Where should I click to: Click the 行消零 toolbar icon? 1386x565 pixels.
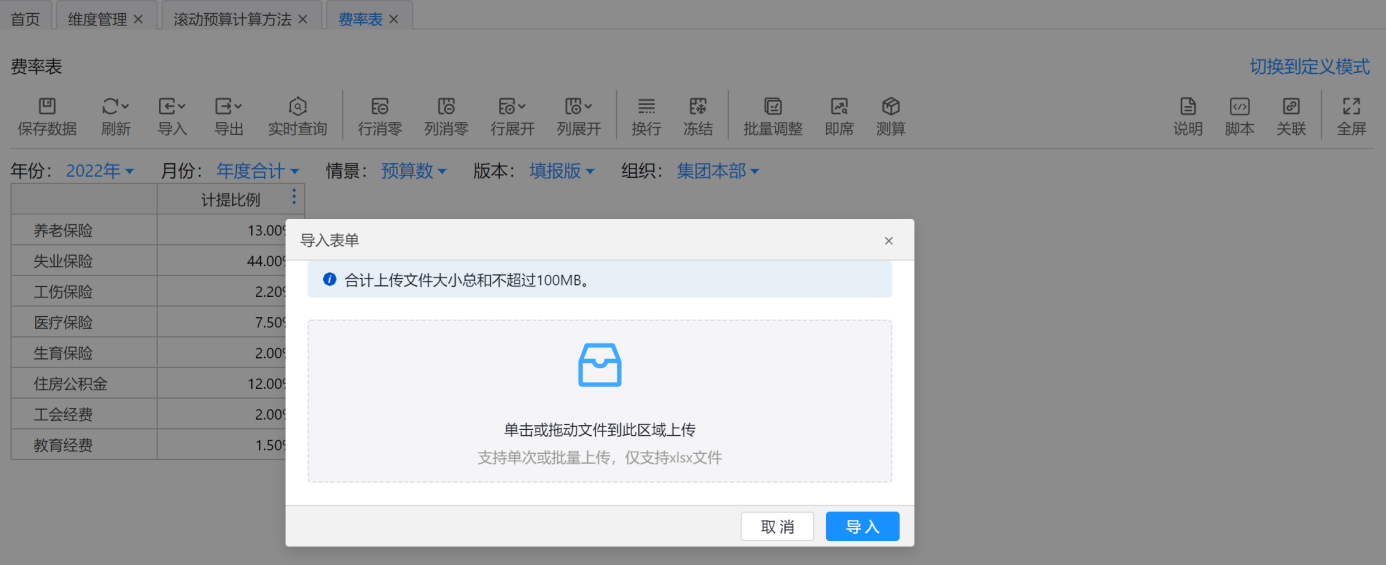(x=379, y=107)
